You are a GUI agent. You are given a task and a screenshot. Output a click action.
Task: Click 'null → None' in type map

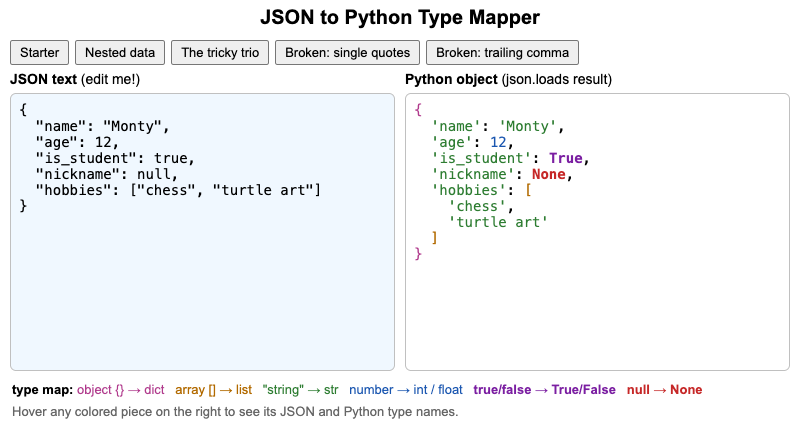tap(664, 390)
